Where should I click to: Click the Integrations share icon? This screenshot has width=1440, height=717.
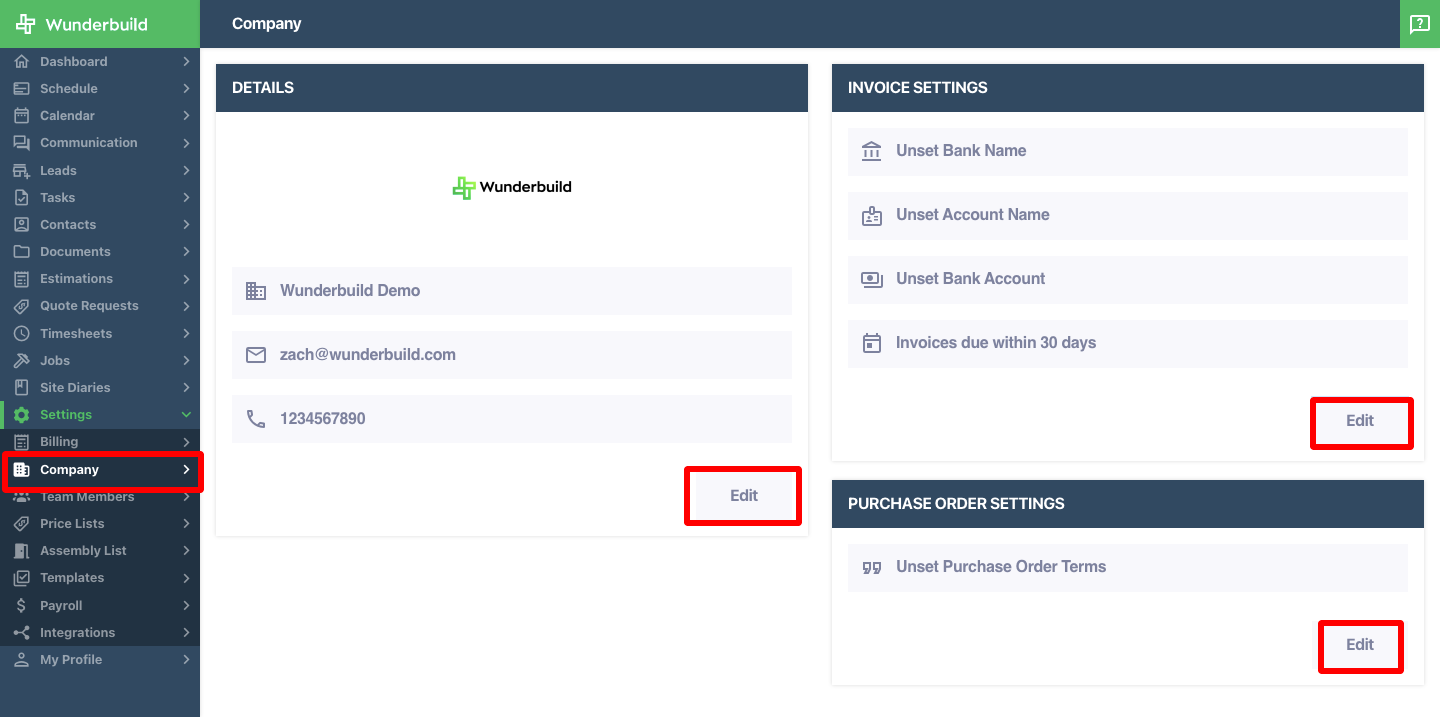21,633
